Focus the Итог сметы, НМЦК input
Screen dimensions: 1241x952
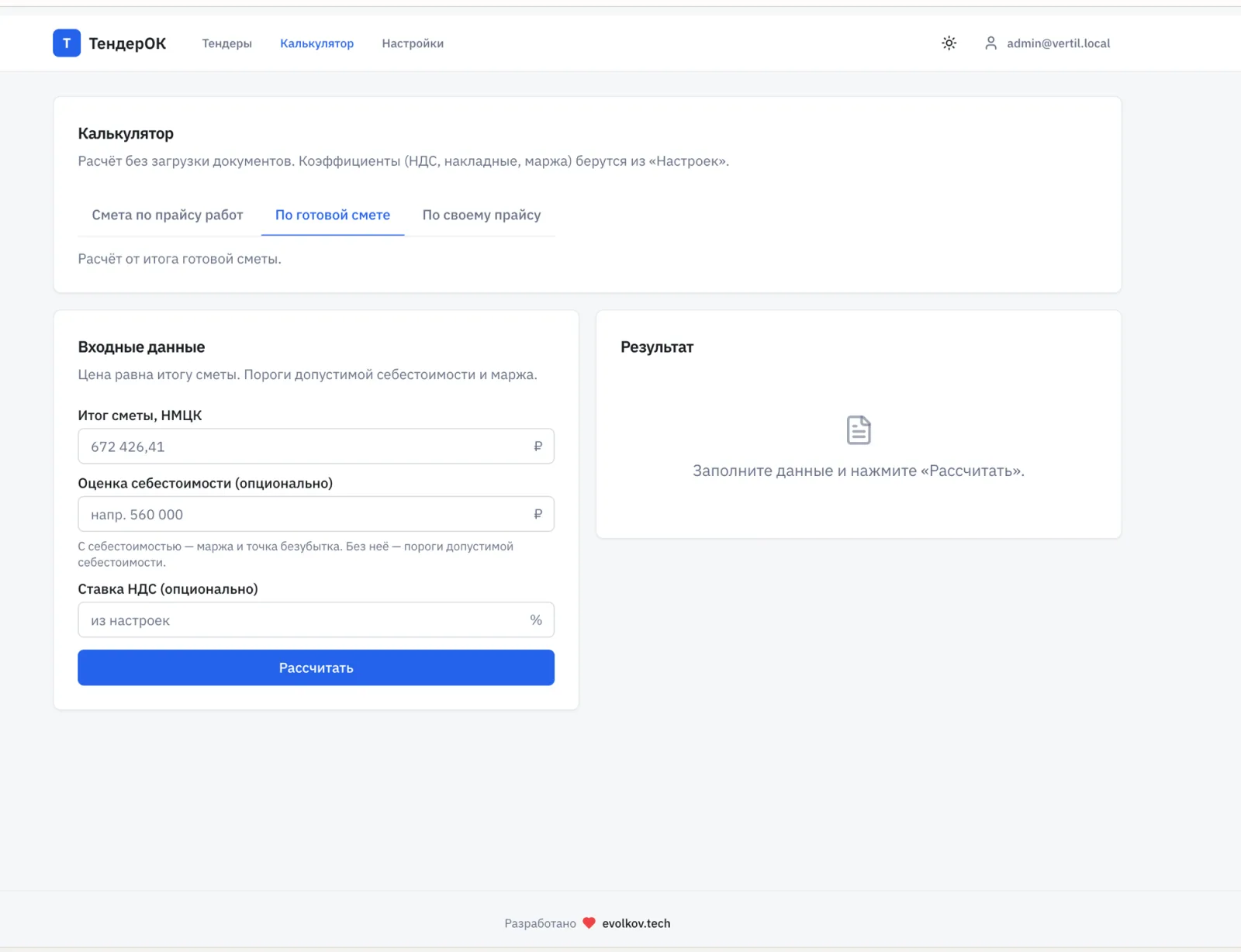[x=316, y=447]
